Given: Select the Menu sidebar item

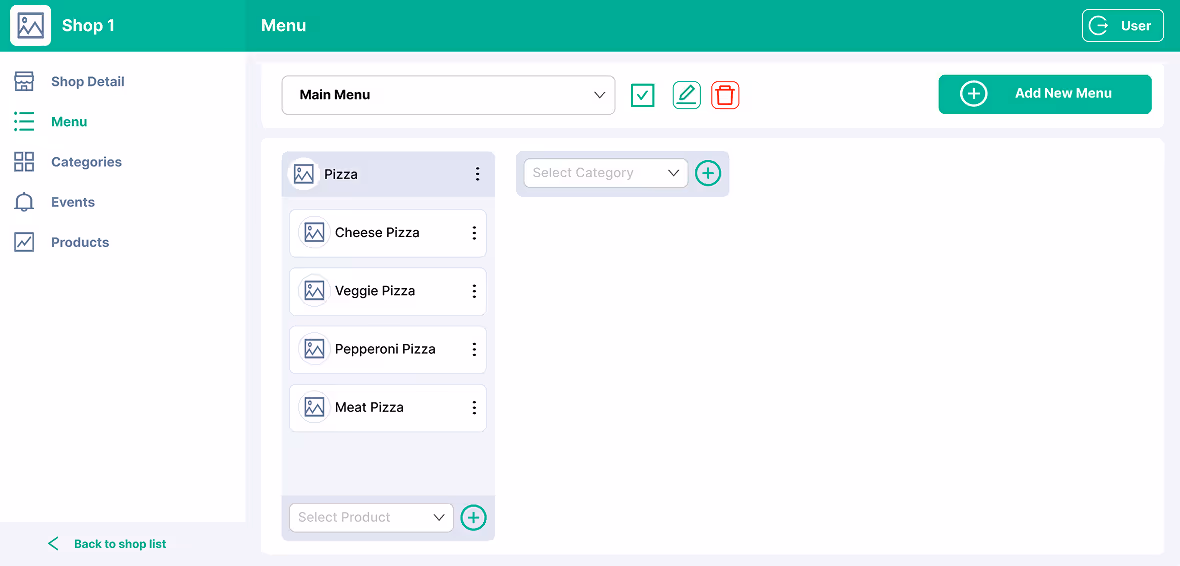Looking at the screenshot, I should [x=69, y=121].
